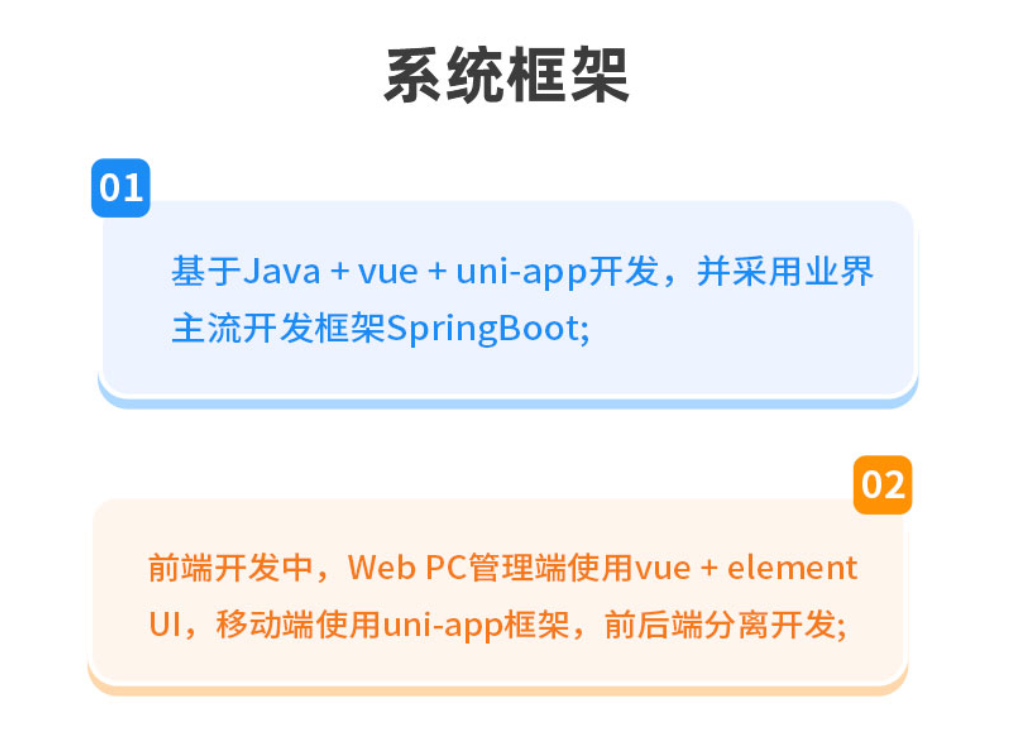
Task: Click the light blue bottom edge of card 01
Action: click(508, 403)
